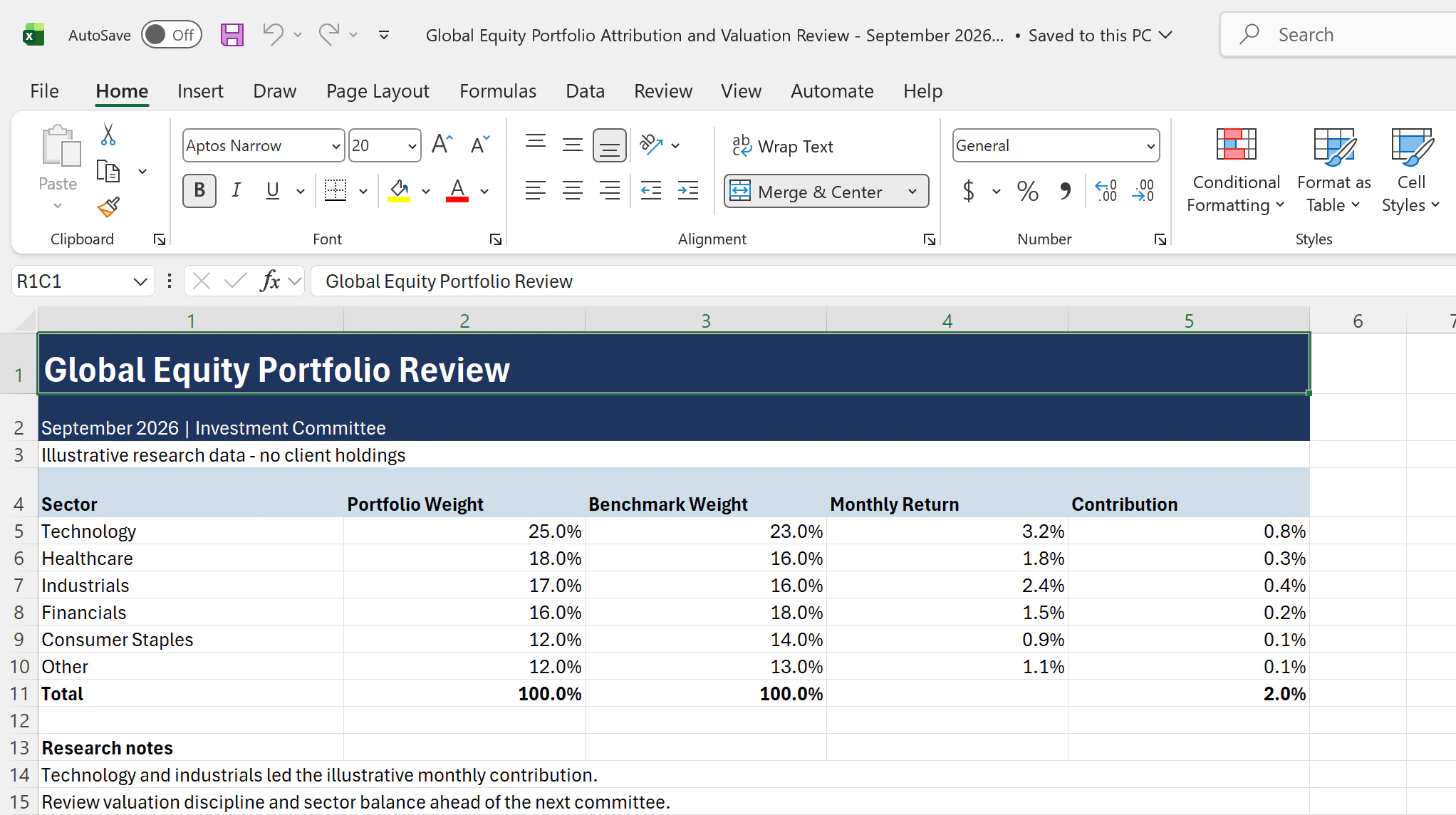Open the Aptos Narrow font dropdown
Viewport: 1456px width, 815px height.
[x=336, y=146]
